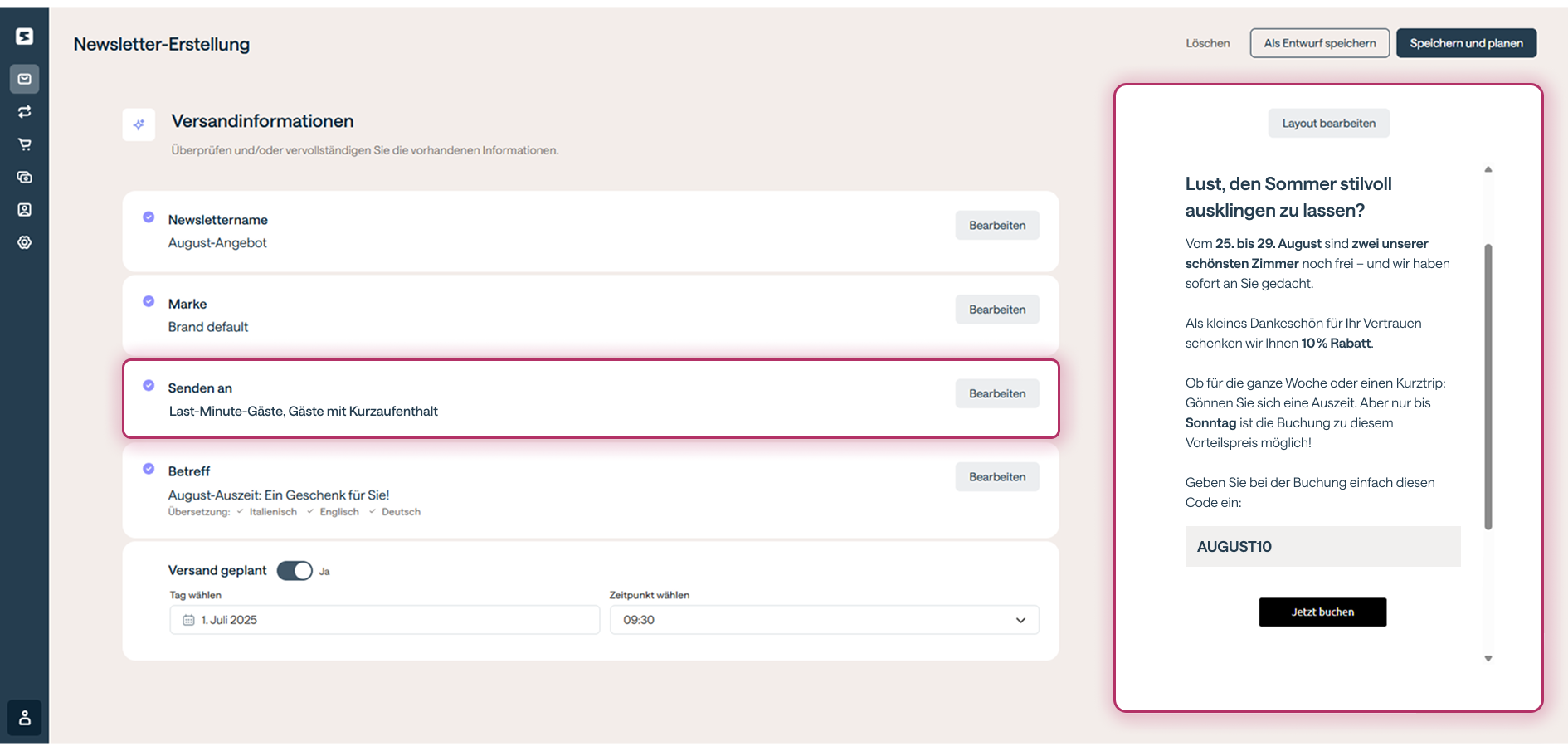Open the newsletter envelope section in sidebar
The height and width of the screenshot is (751, 1568).
point(25,79)
